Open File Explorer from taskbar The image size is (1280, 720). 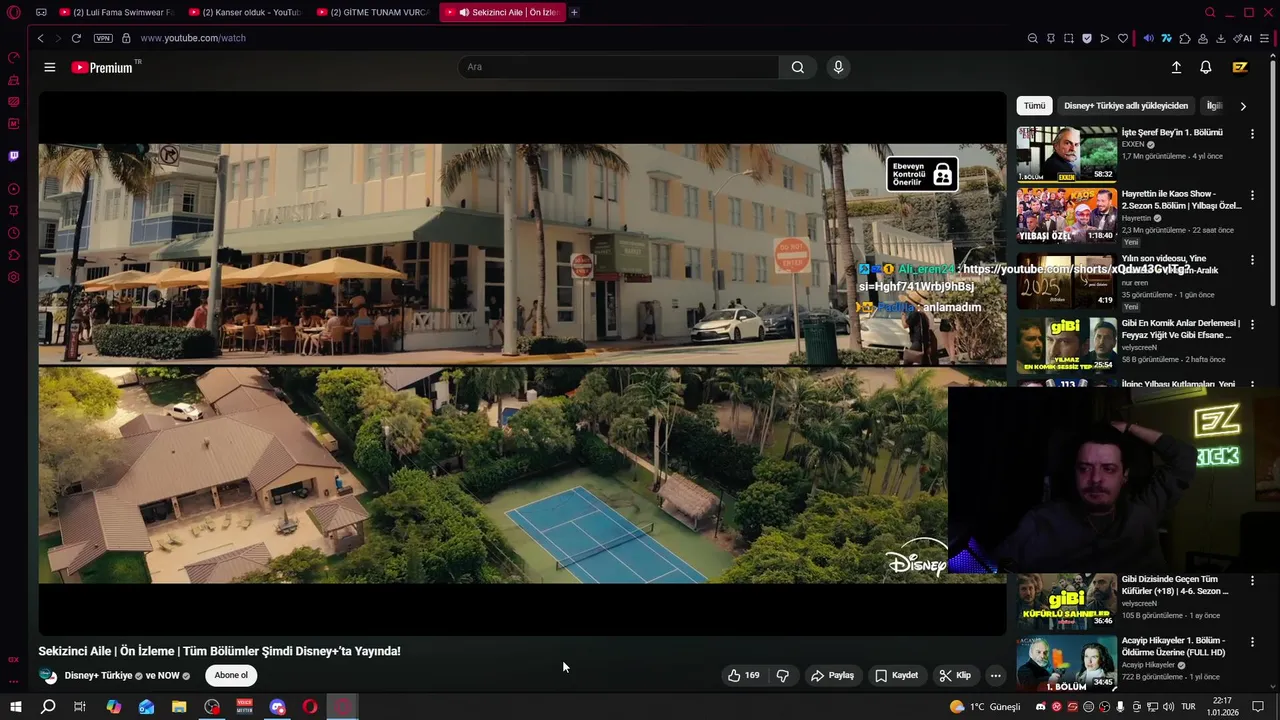pyautogui.click(x=179, y=707)
